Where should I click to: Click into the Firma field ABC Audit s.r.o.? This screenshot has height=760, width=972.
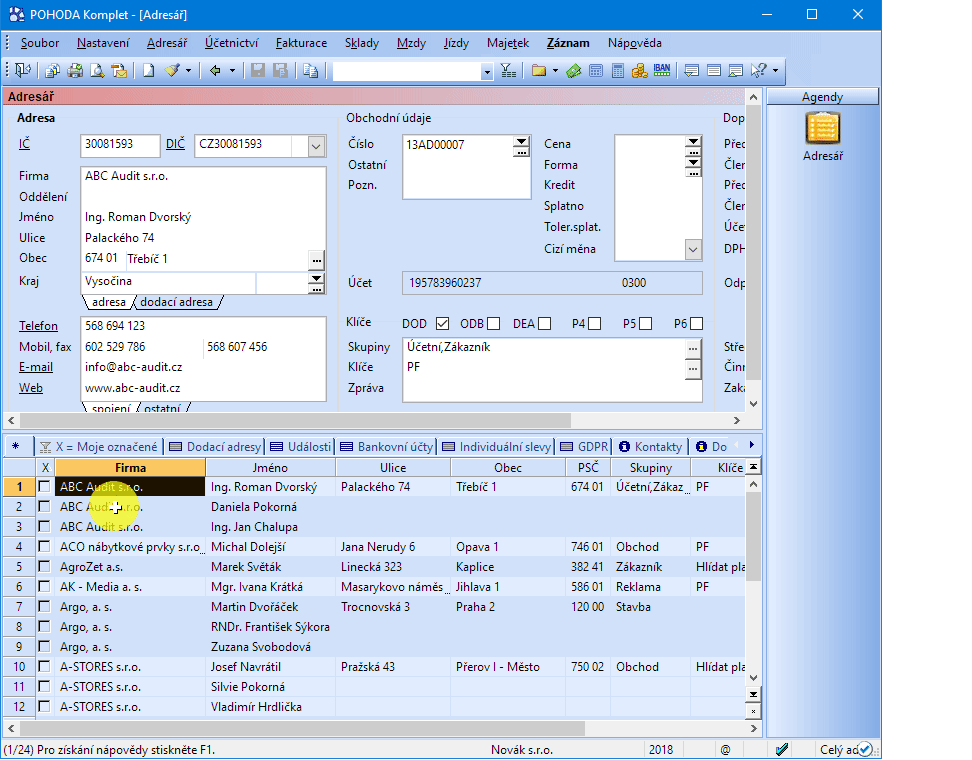coord(203,176)
